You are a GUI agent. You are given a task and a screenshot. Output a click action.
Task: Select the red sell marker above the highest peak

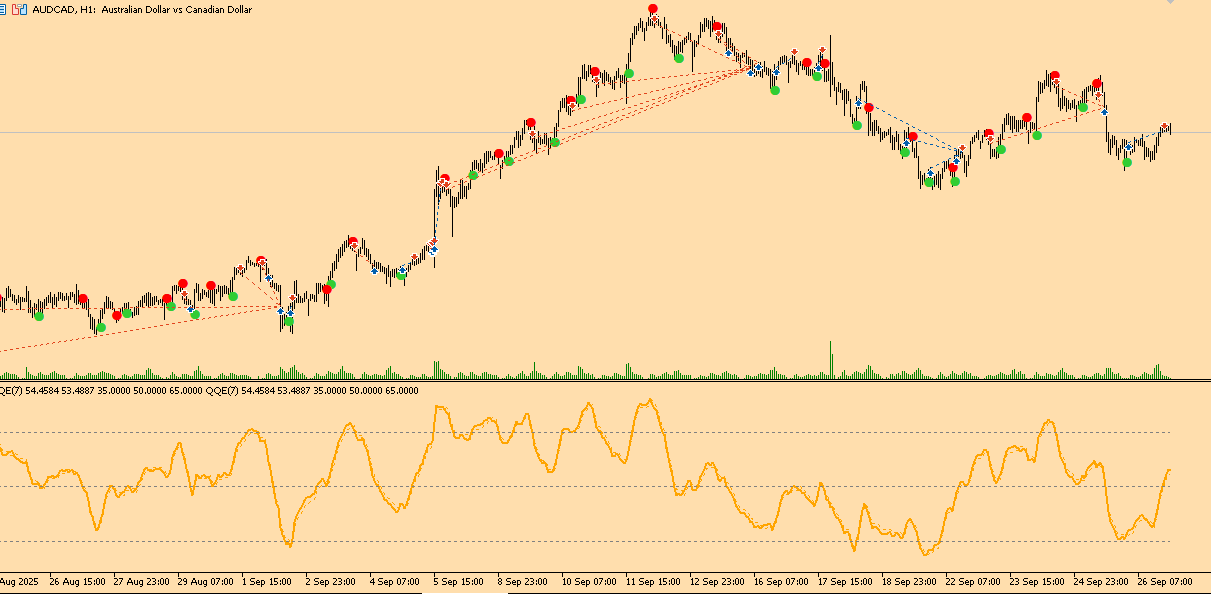tap(651, 9)
